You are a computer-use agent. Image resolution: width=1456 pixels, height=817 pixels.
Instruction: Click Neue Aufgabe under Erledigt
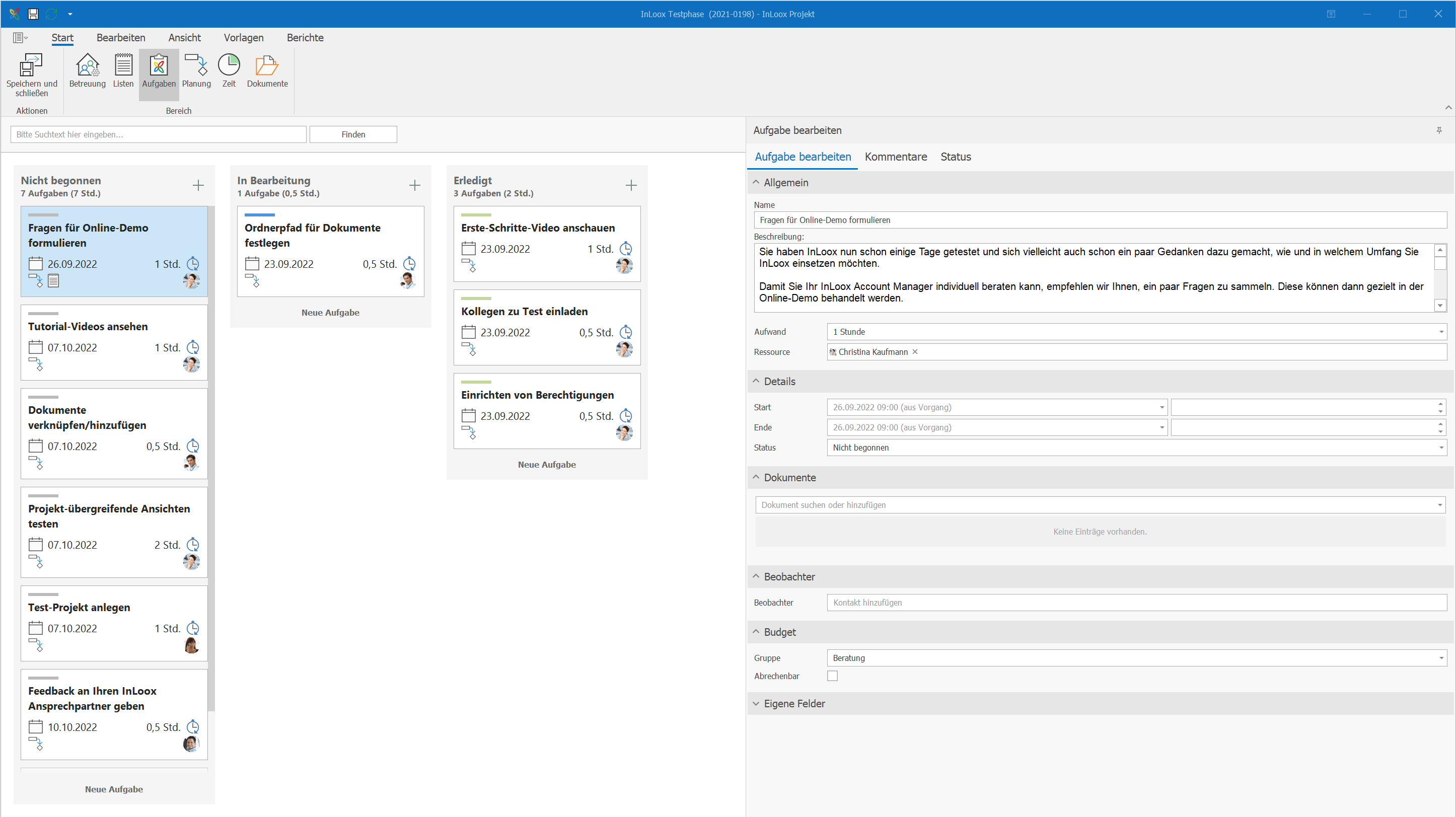(x=547, y=465)
